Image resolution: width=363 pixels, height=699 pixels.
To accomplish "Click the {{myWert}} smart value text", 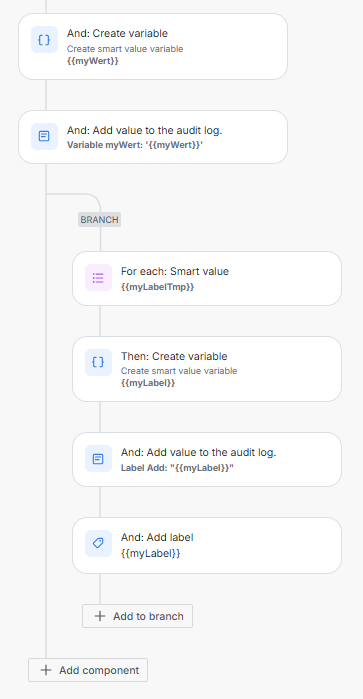I will tap(93, 61).
